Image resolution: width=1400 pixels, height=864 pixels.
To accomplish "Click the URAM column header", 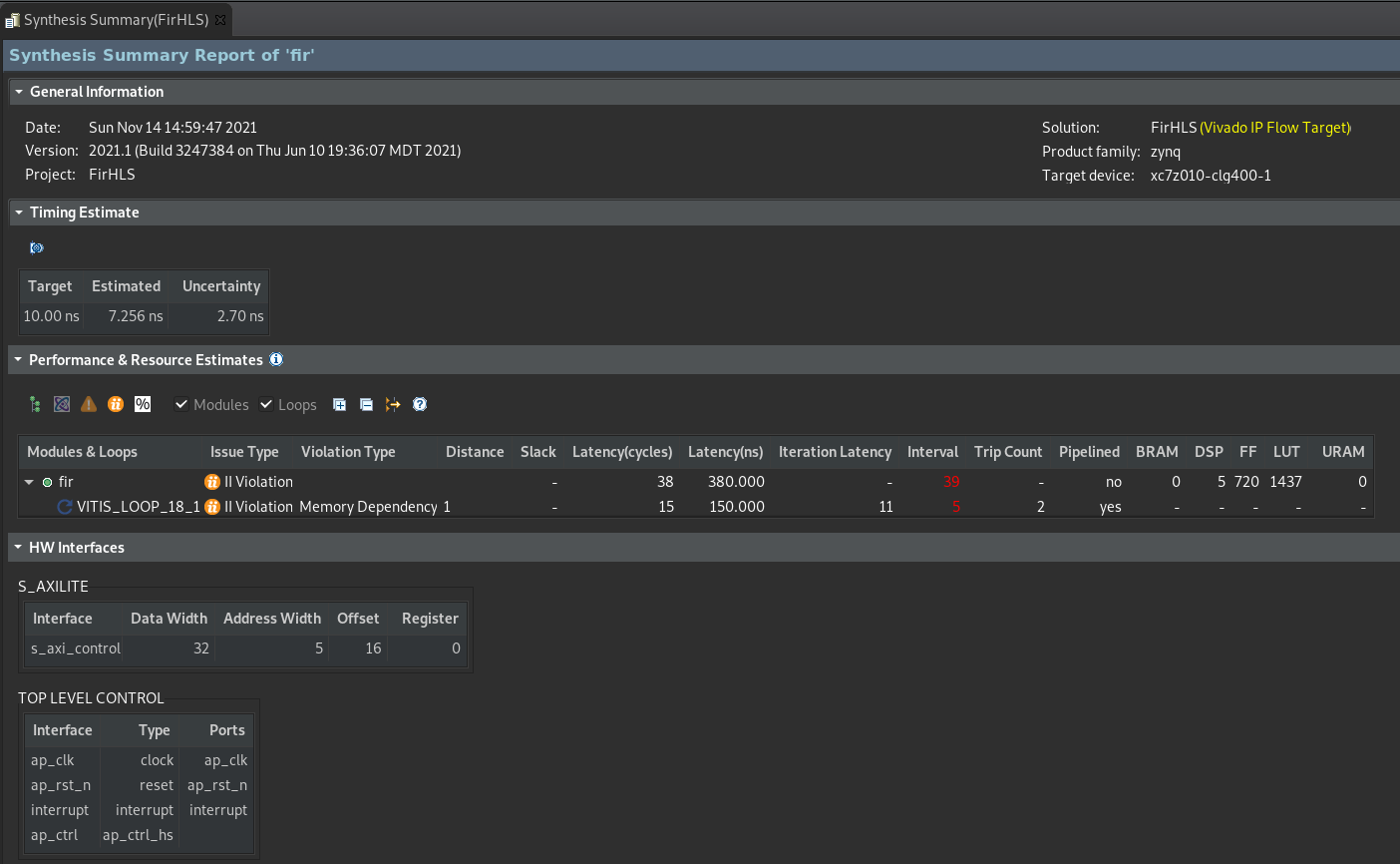I will (1343, 452).
